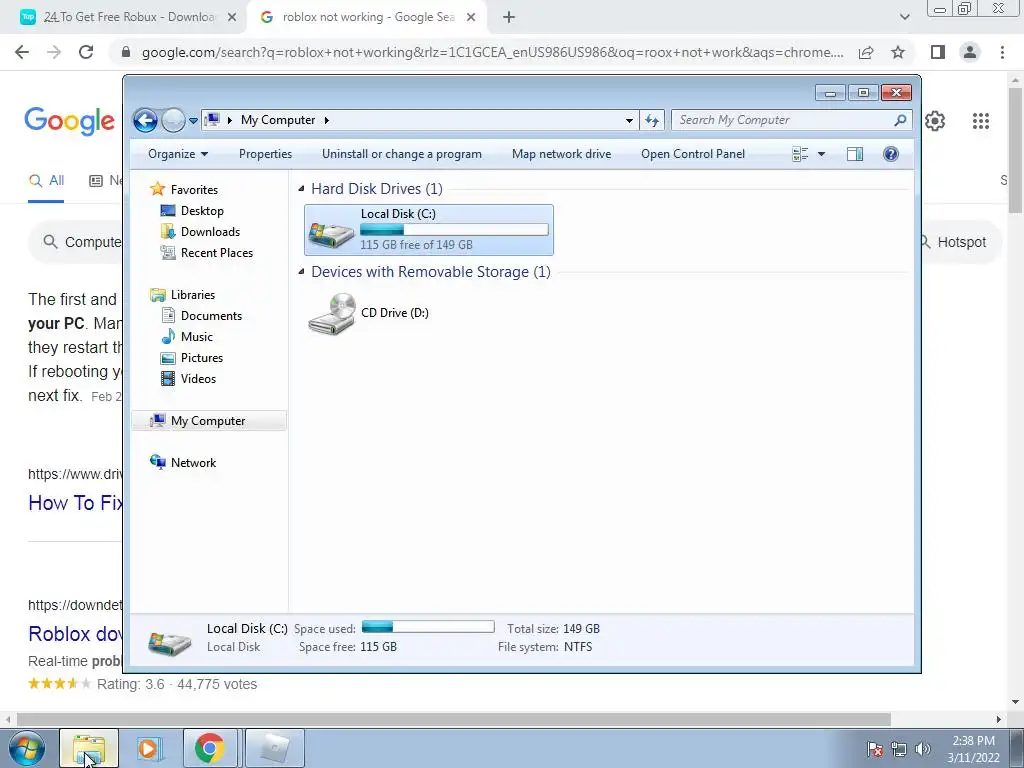Open Chrome three-dot menu
This screenshot has height=768, width=1024.
coord(1002,52)
